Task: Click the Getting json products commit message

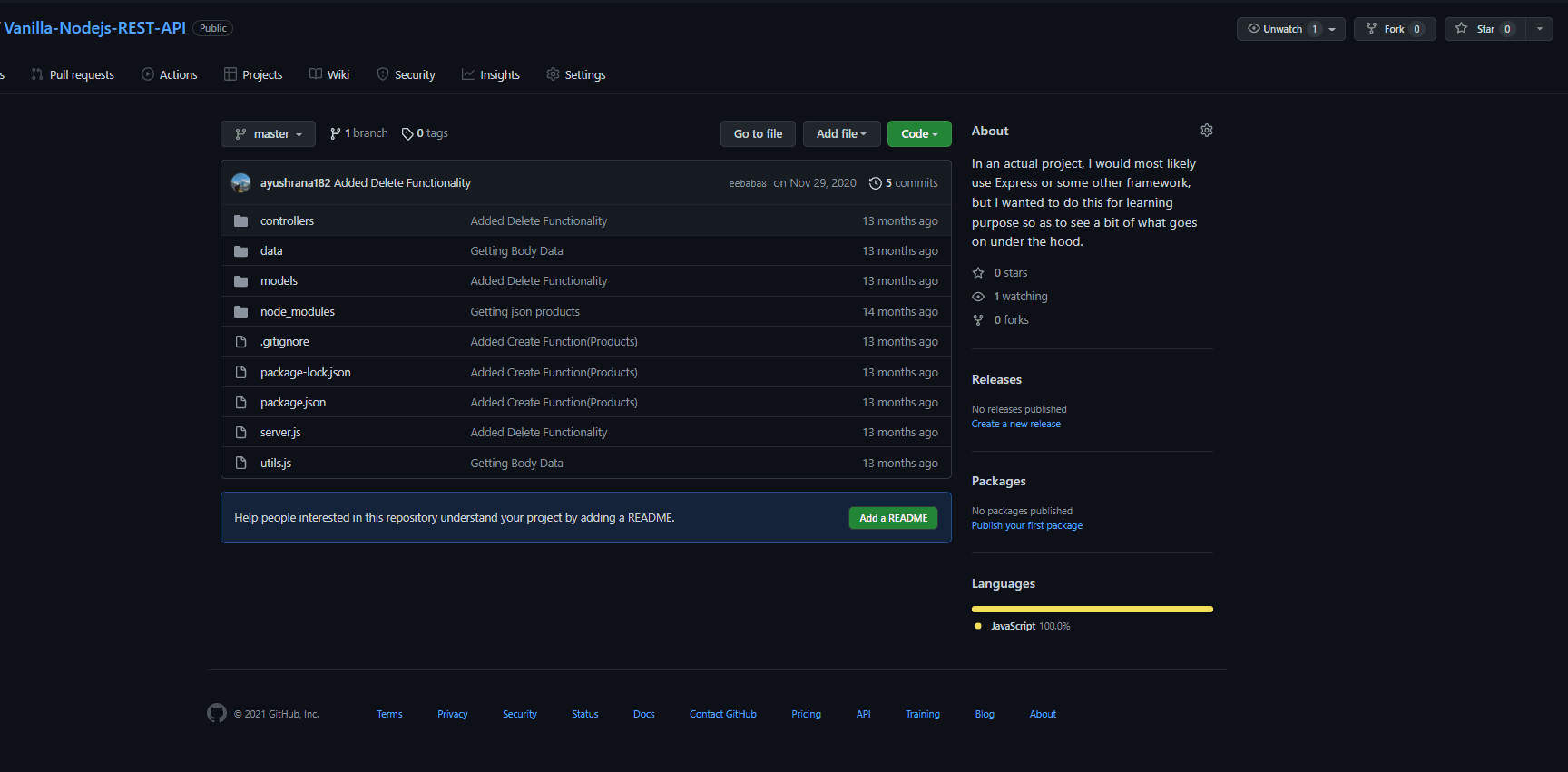Action: tap(524, 312)
